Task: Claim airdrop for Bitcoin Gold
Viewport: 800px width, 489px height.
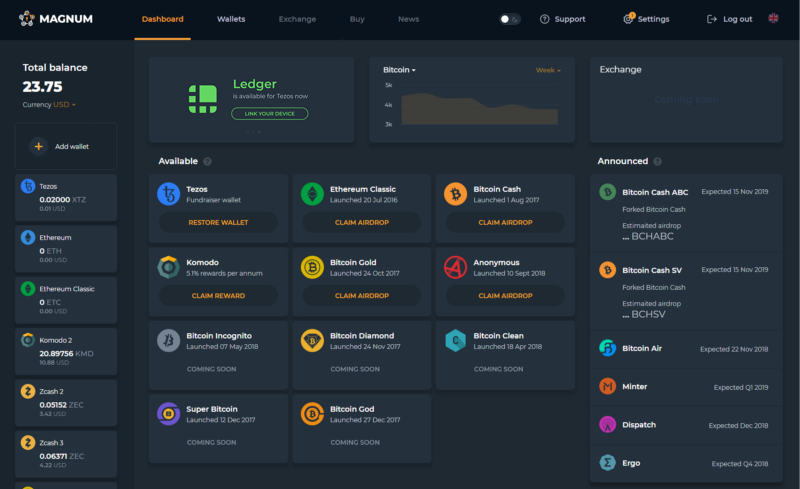Action: coord(362,296)
